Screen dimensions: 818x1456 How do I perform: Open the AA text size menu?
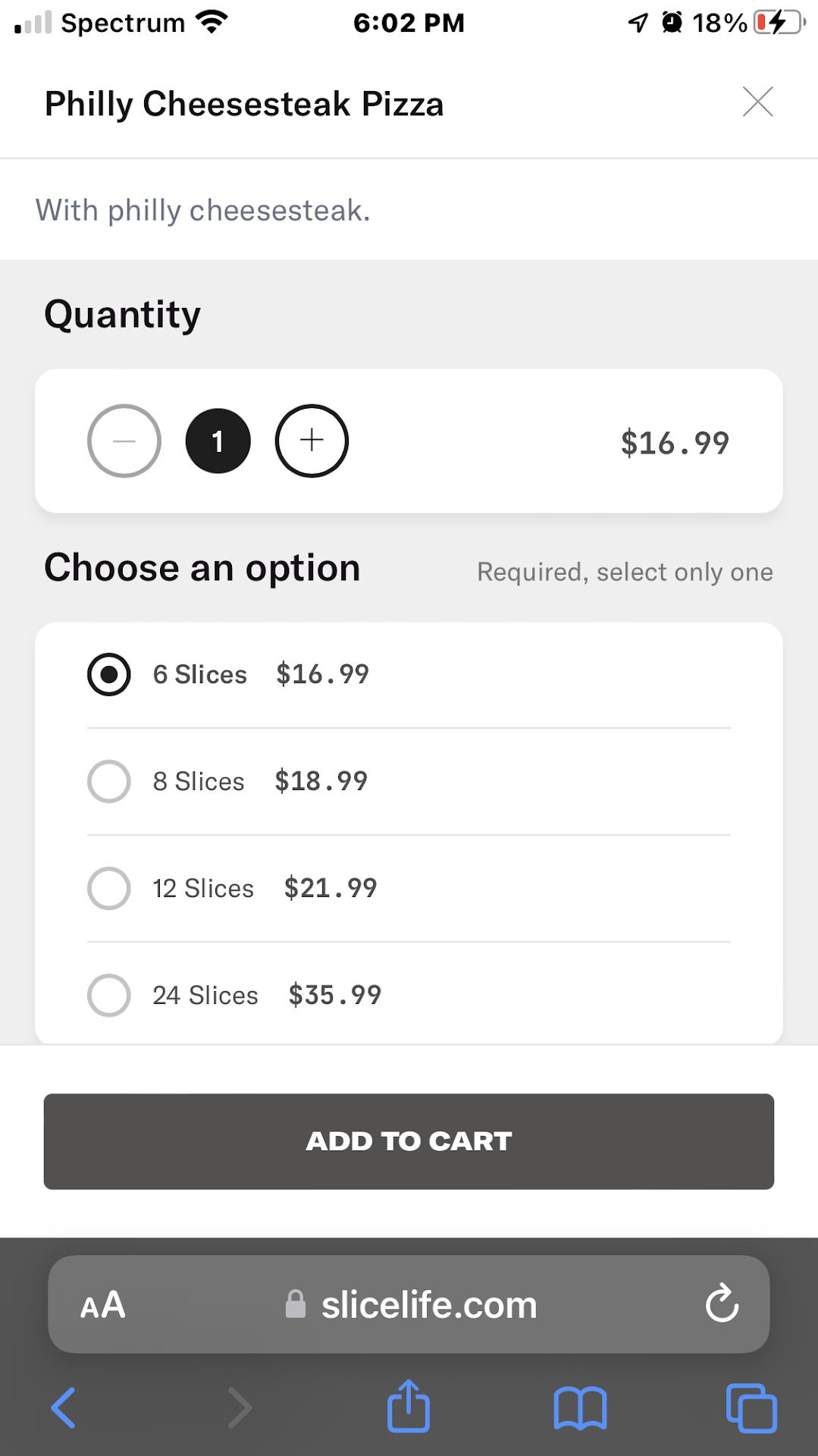(x=103, y=1305)
